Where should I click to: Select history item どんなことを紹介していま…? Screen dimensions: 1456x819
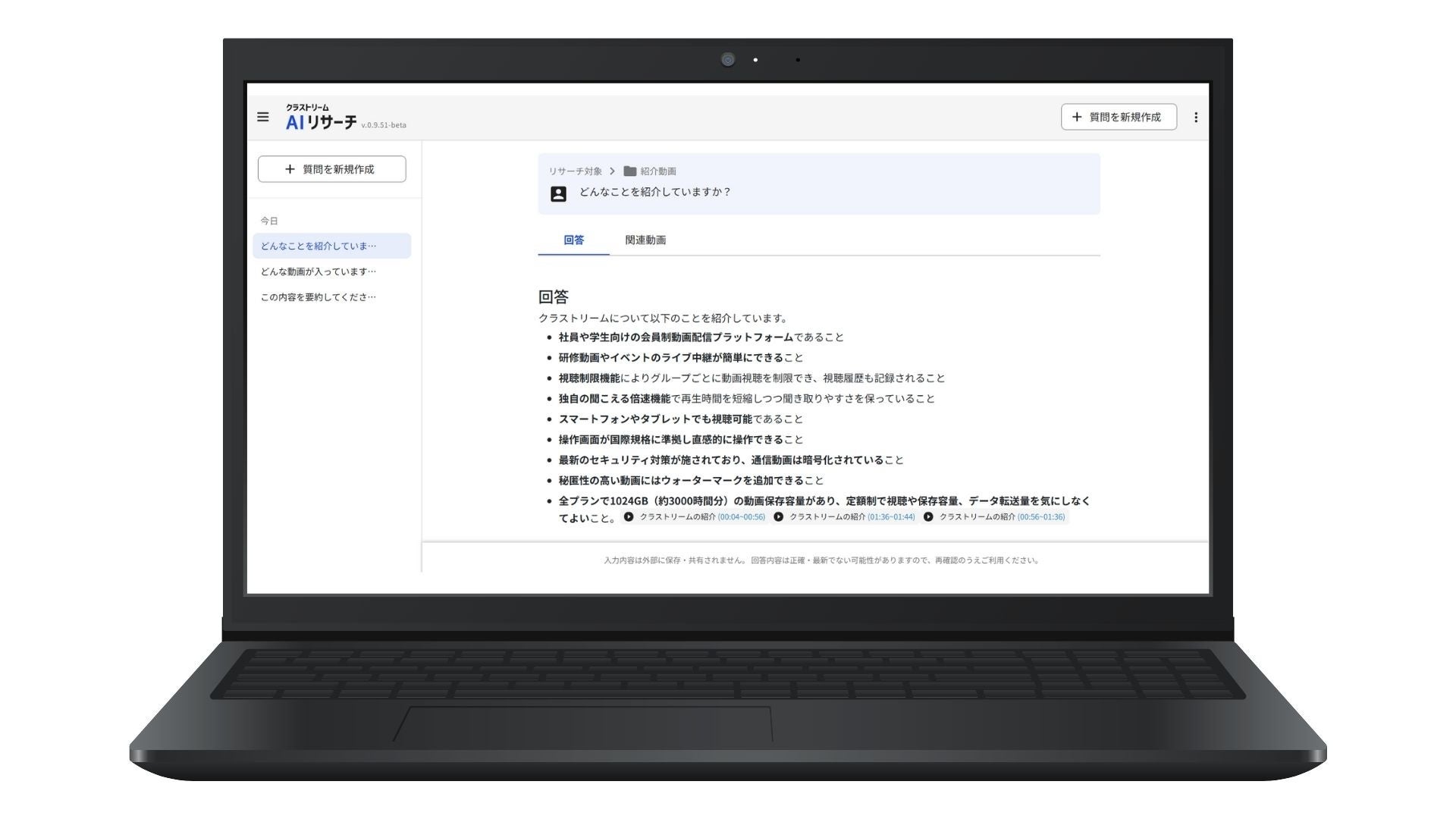click(318, 246)
